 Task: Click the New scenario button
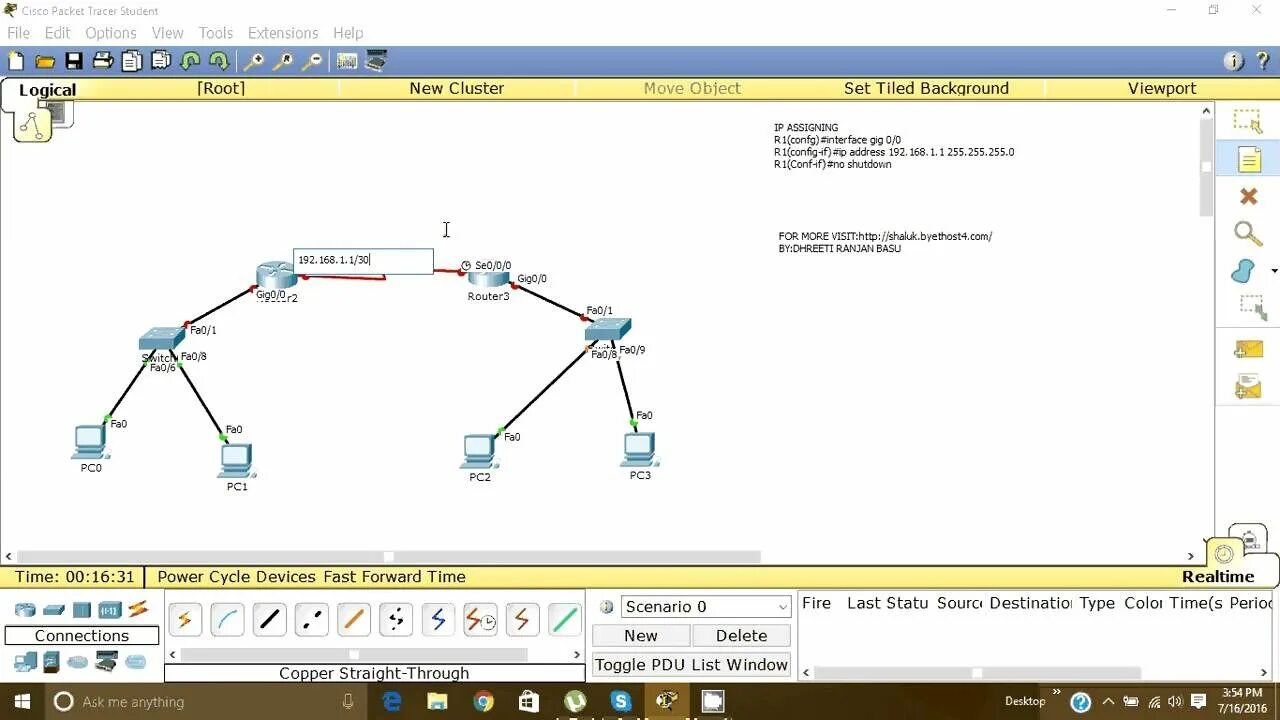tap(641, 636)
